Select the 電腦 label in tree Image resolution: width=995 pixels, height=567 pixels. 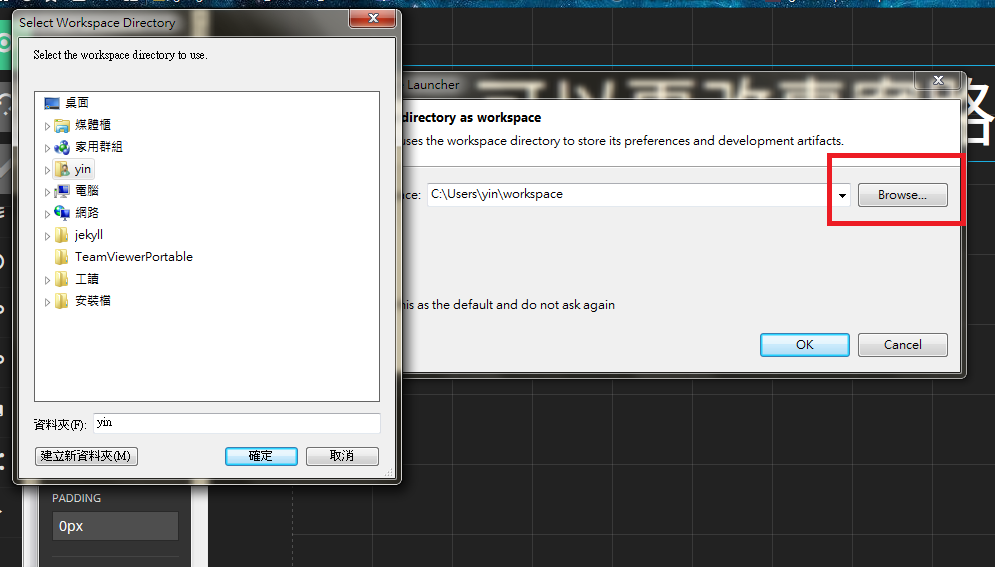pyautogui.click(x=87, y=191)
